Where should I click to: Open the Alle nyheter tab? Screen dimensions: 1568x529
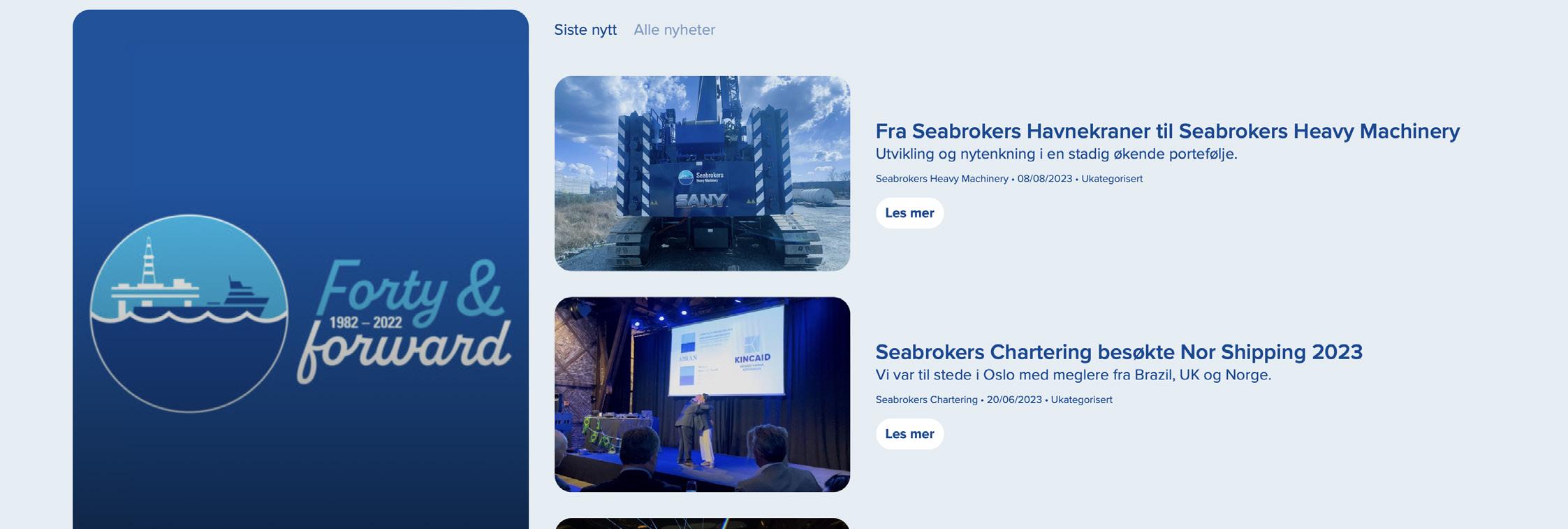coord(674,30)
